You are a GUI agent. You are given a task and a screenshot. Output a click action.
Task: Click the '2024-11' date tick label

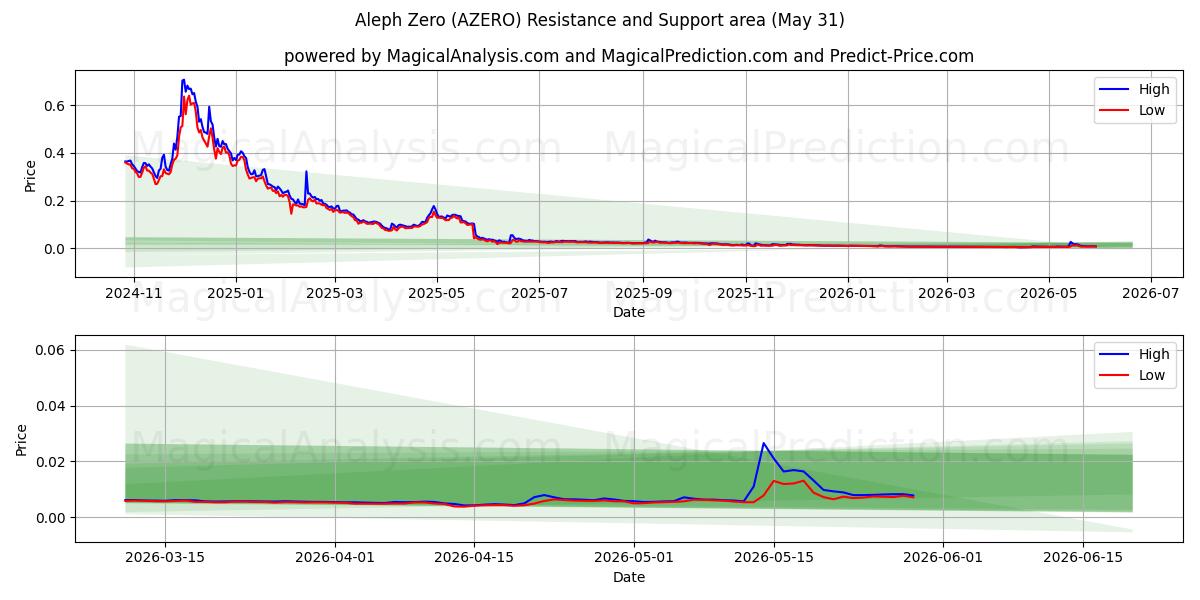click(x=133, y=293)
